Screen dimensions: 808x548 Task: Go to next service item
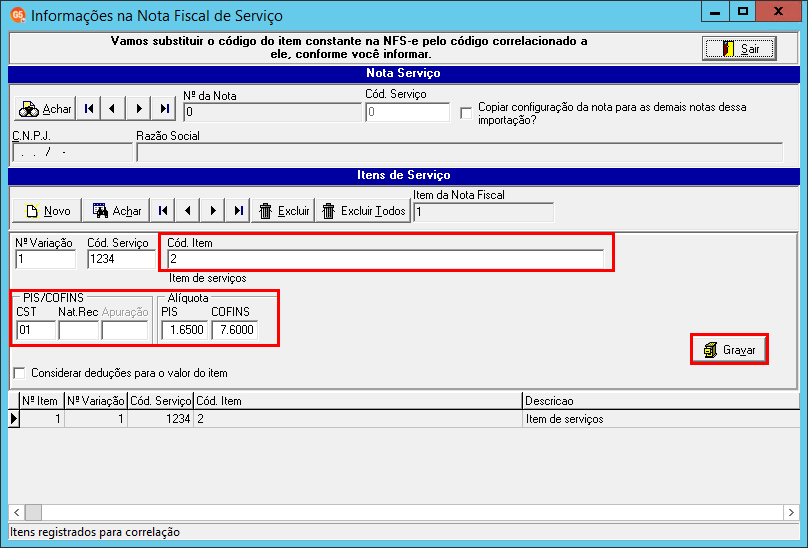coord(212,211)
